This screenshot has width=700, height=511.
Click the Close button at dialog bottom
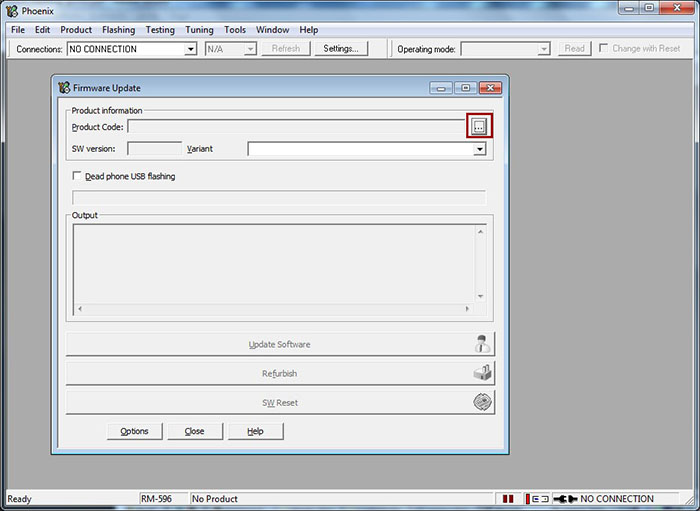(x=195, y=431)
